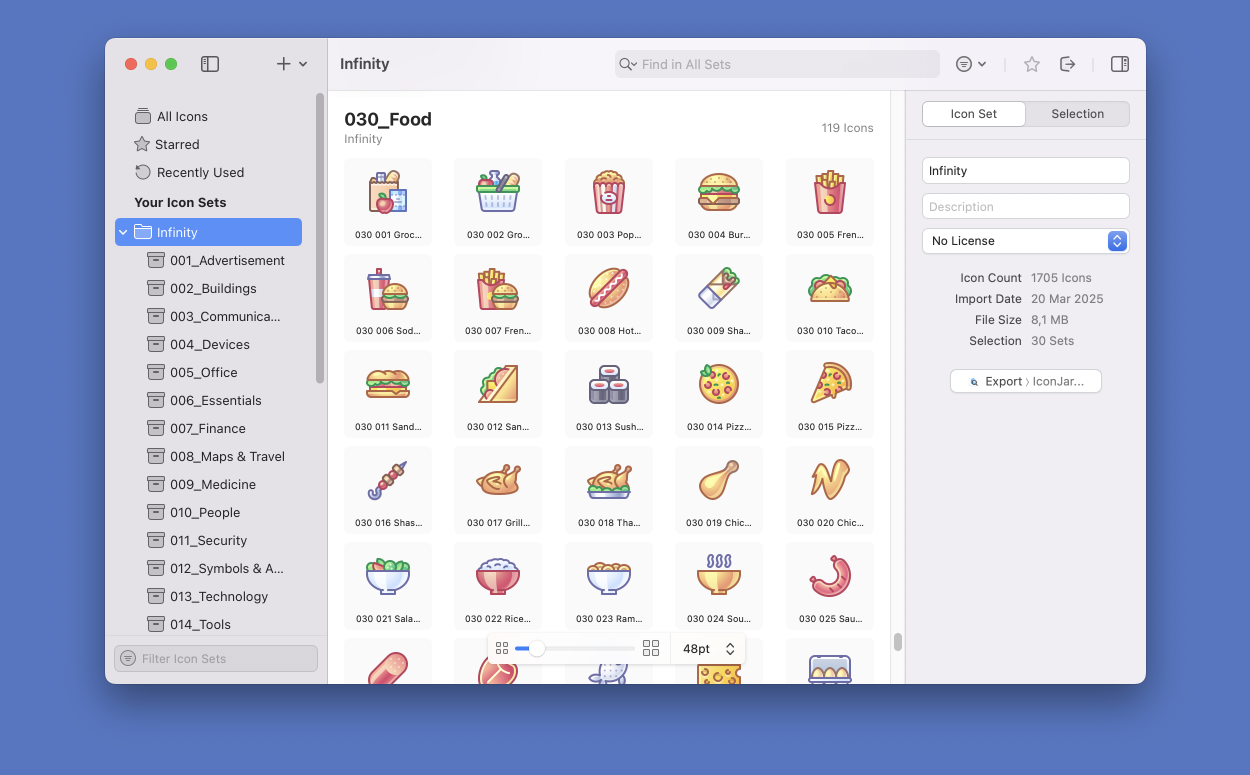Viewport: 1250px width, 775px height.
Task: Toggle the right inspector panel
Action: (1120, 64)
